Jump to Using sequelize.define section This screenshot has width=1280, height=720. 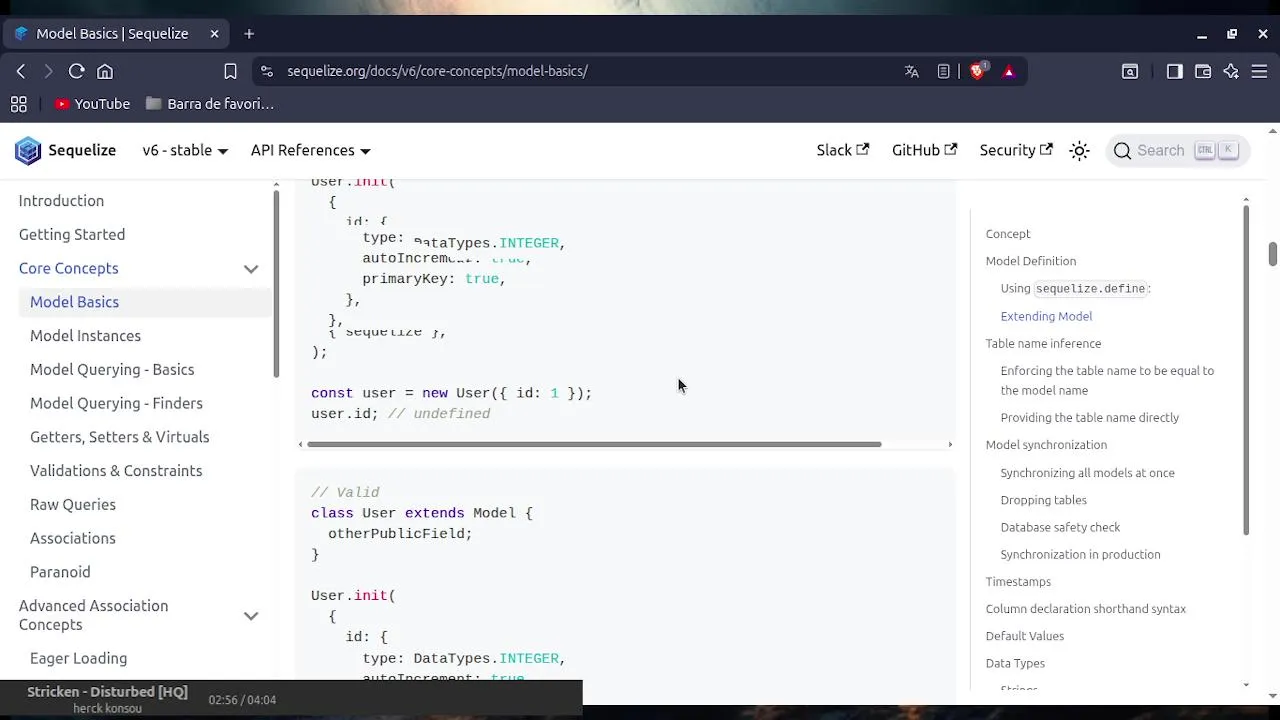point(1075,288)
